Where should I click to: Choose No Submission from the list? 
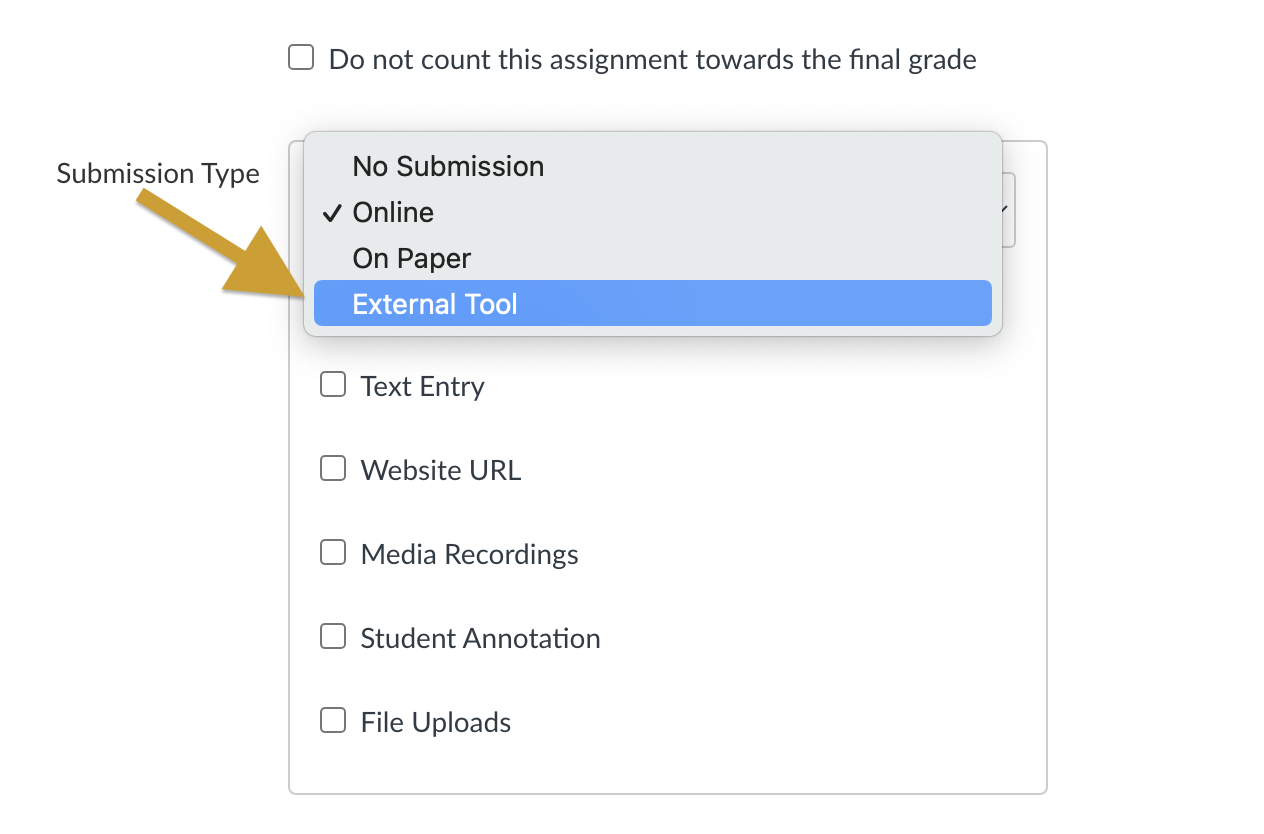tap(448, 166)
